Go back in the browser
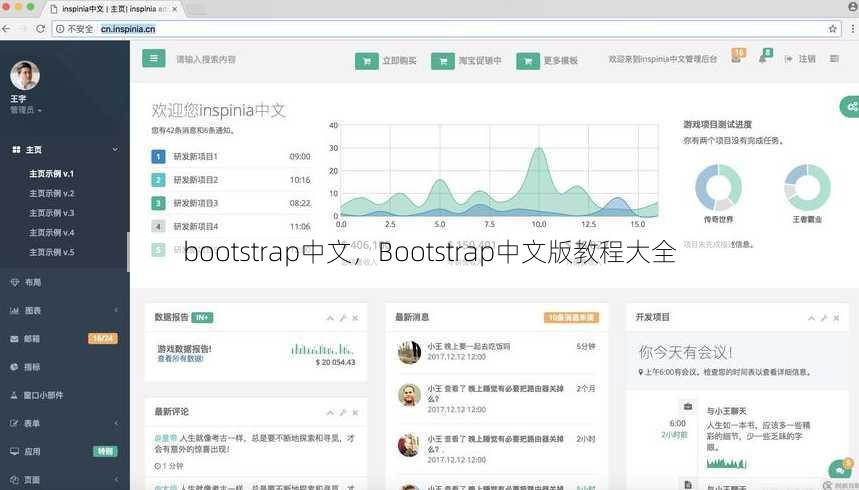Image resolution: width=859 pixels, height=490 pixels. [x=5, y=29]
